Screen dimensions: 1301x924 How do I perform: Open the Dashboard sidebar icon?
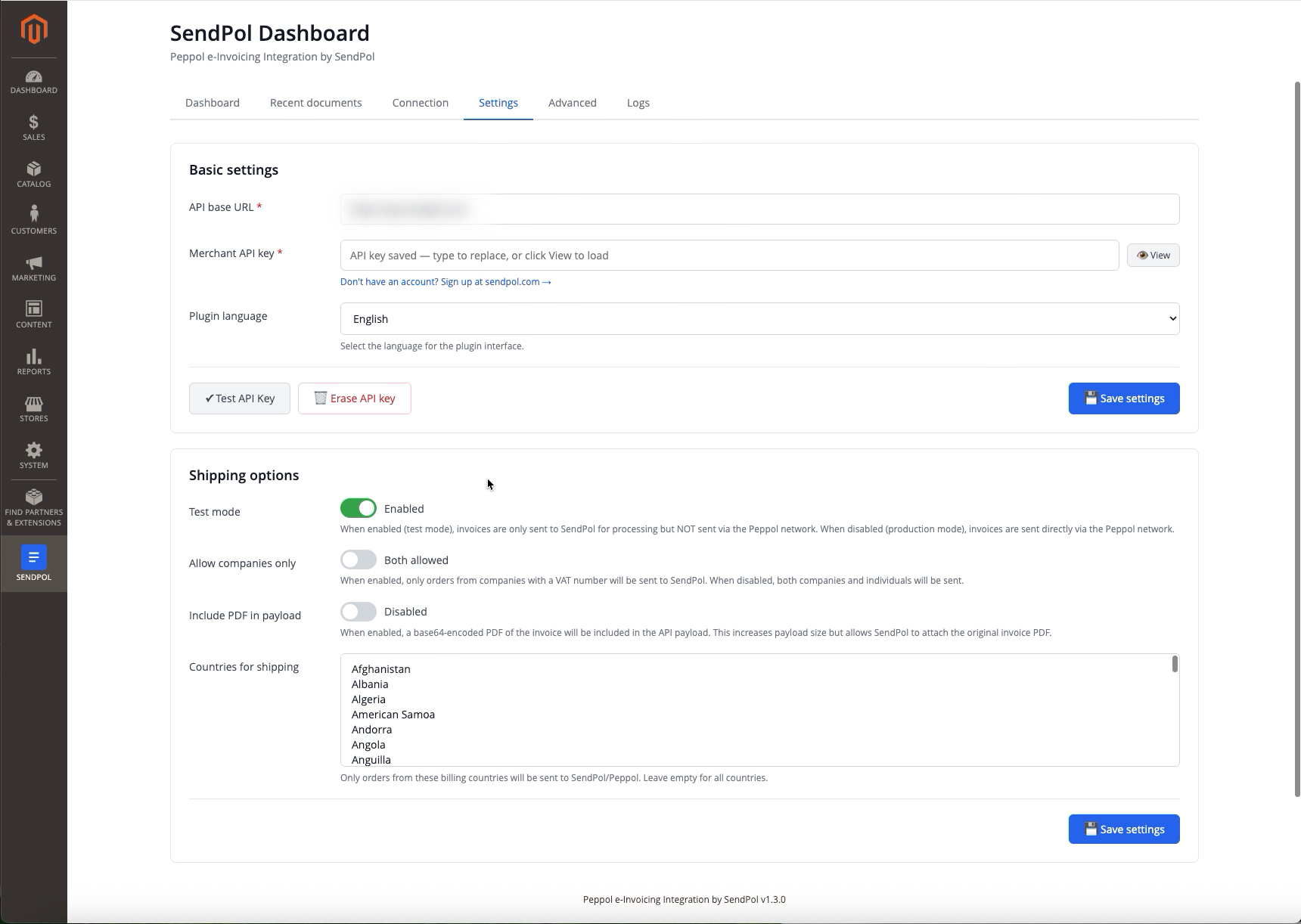[33, 82]
